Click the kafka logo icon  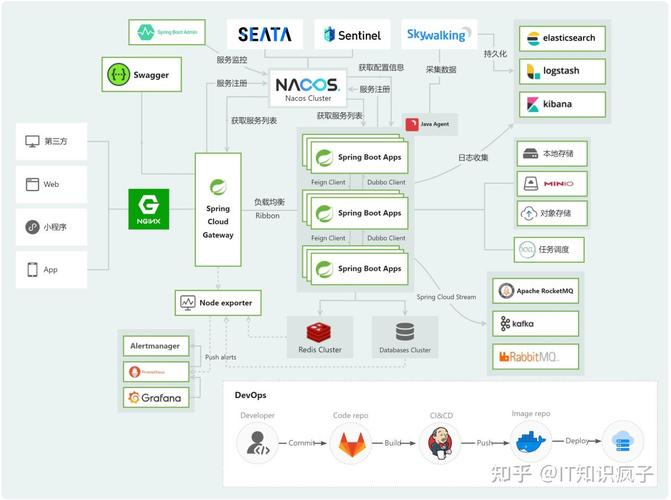tap(505, 324)
